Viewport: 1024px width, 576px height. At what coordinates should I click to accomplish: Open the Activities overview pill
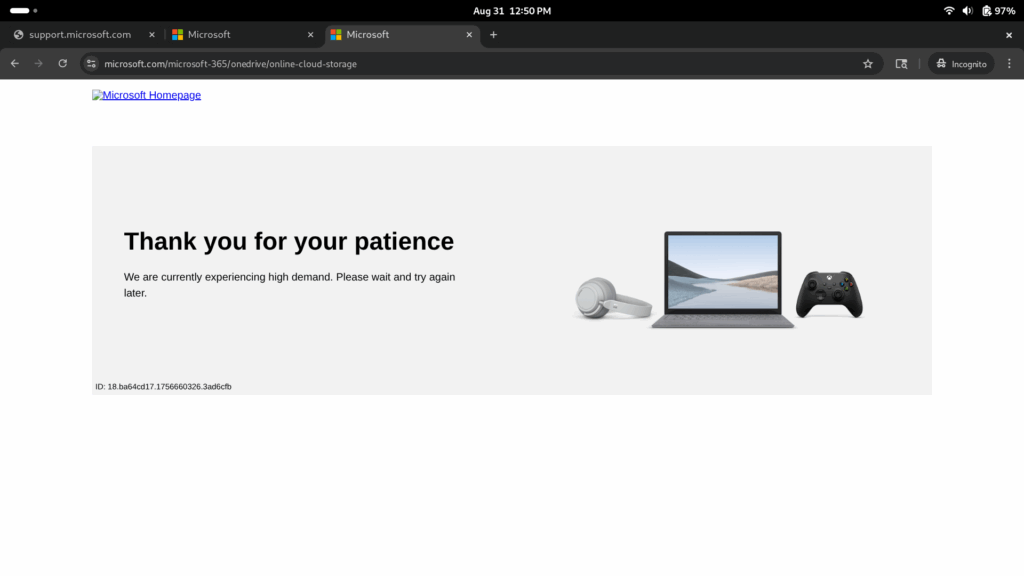pos(24,10)
